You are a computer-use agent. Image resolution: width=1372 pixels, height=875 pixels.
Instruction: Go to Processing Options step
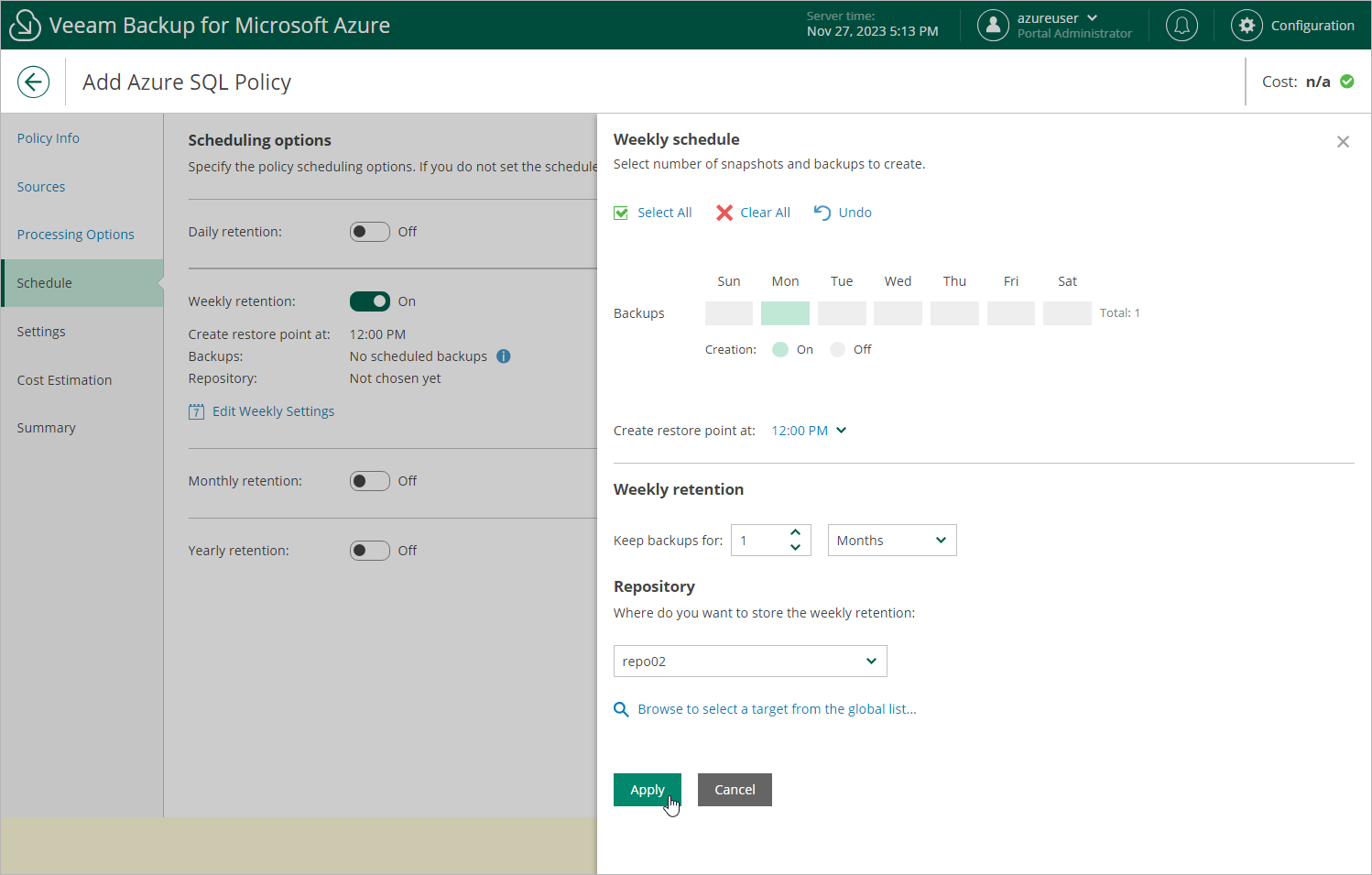tap(76, 235)
